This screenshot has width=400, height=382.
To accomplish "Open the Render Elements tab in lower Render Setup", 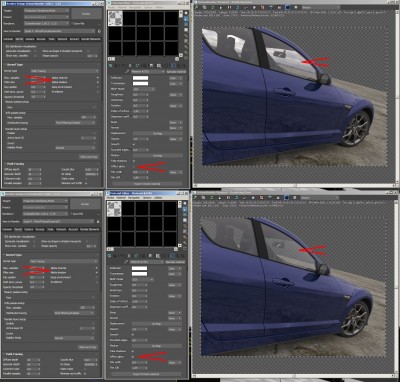I will click(90, 229).
